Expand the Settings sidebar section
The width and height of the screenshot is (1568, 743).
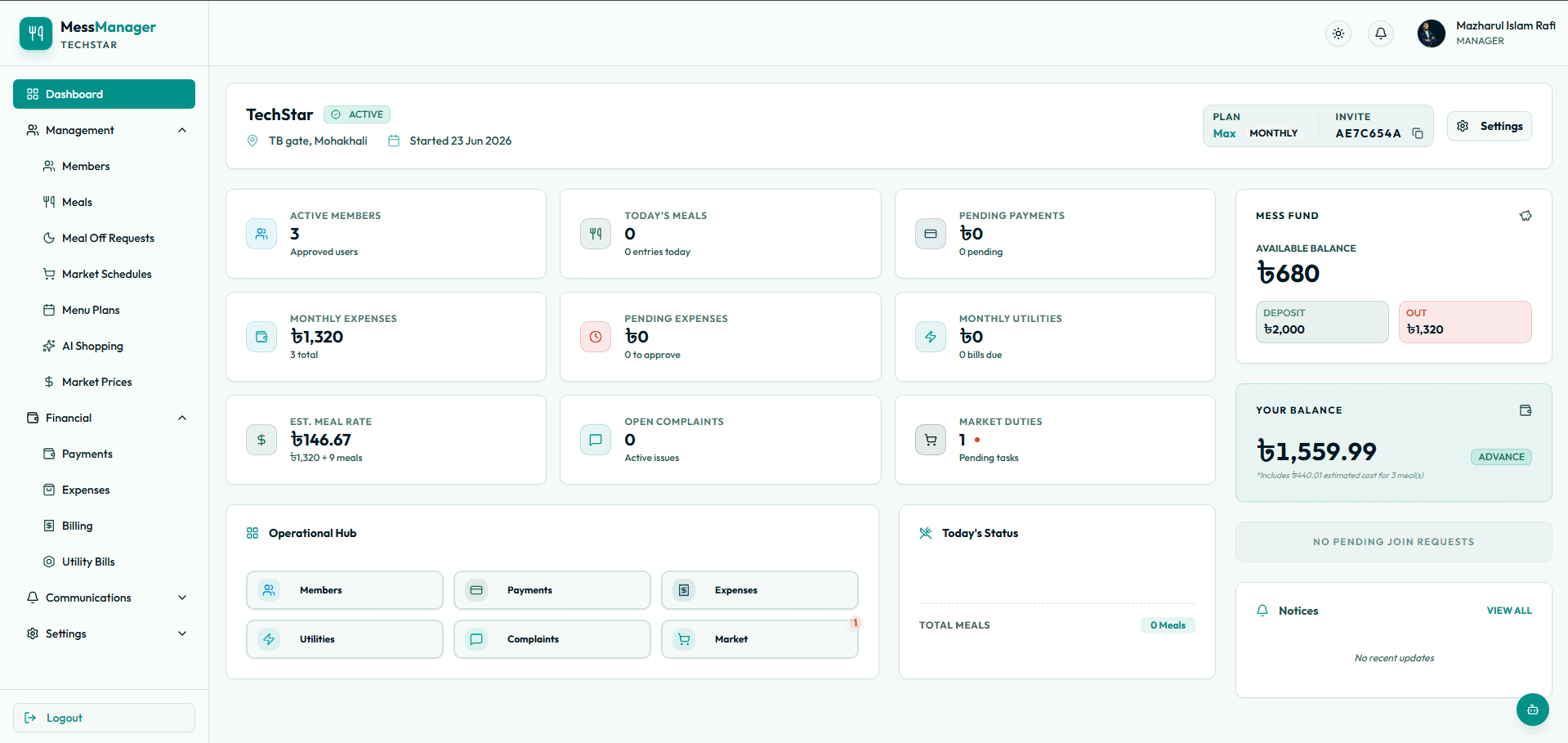(x=104, y=633)
